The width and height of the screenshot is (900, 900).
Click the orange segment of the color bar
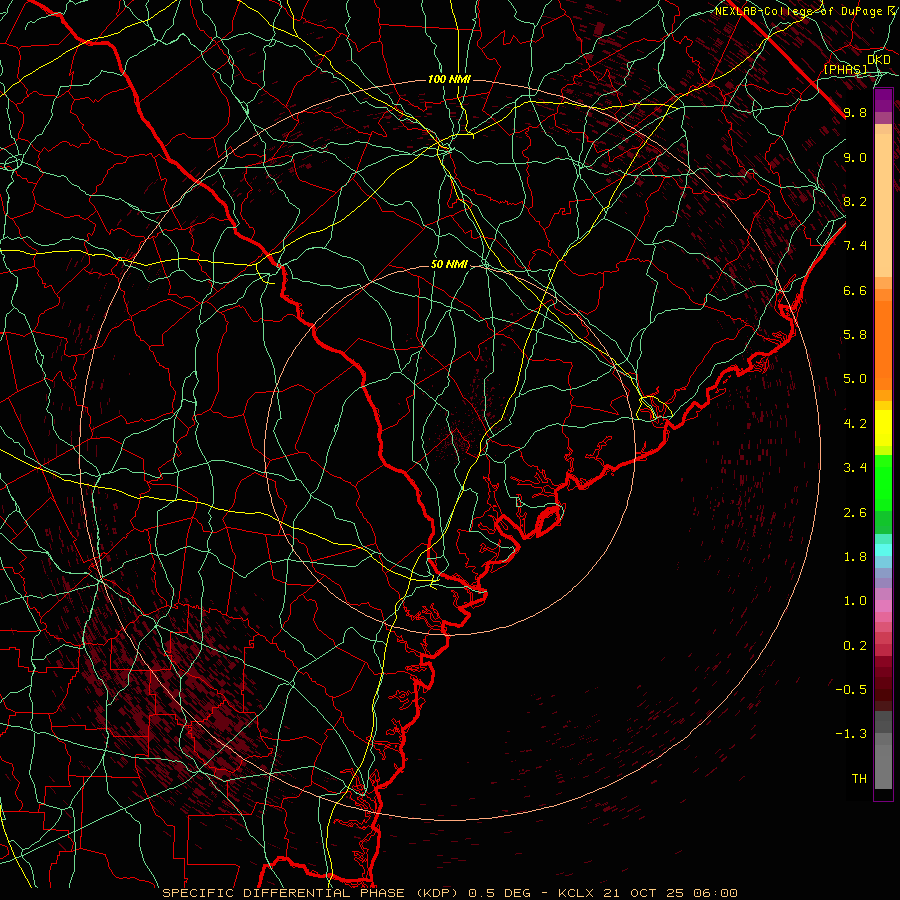tap(883, 344)
